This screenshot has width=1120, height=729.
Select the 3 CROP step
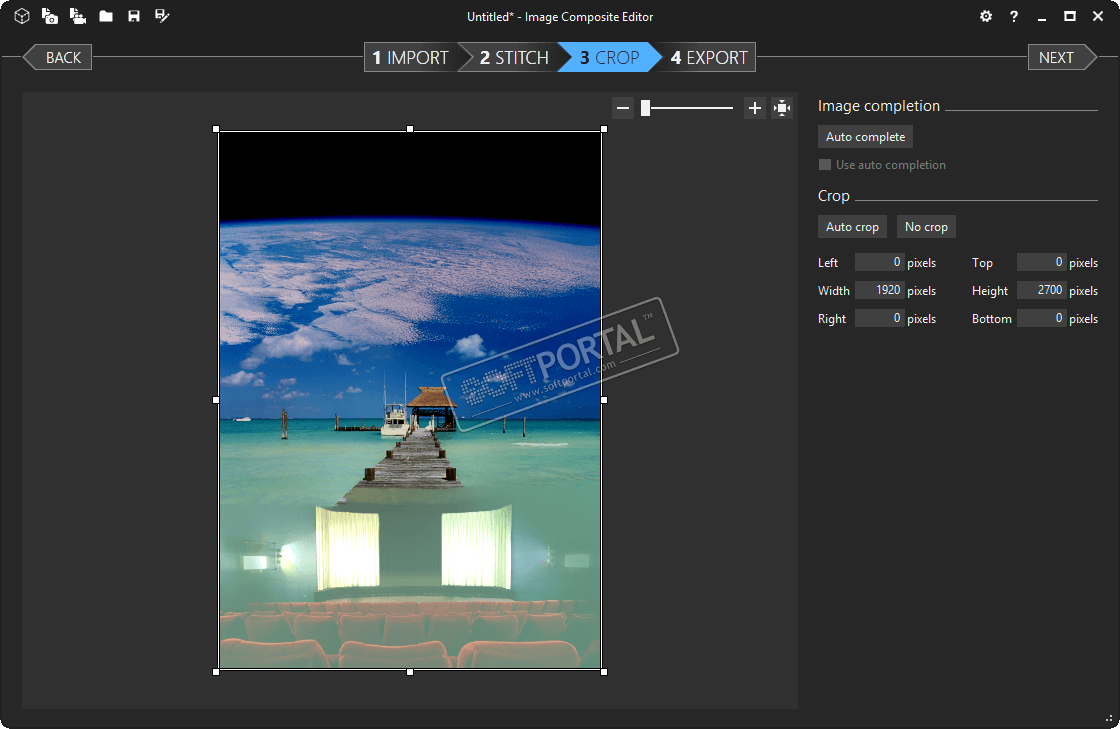coord(609,57)
